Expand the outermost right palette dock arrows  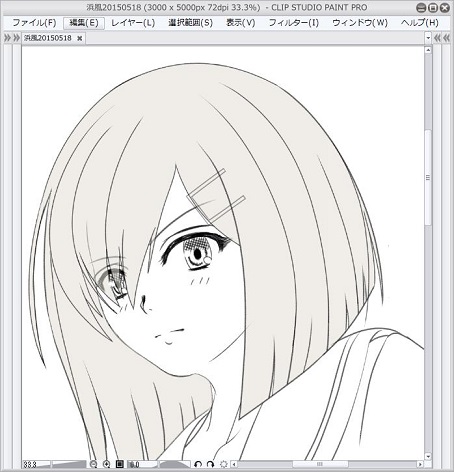[x=447, y=38]
